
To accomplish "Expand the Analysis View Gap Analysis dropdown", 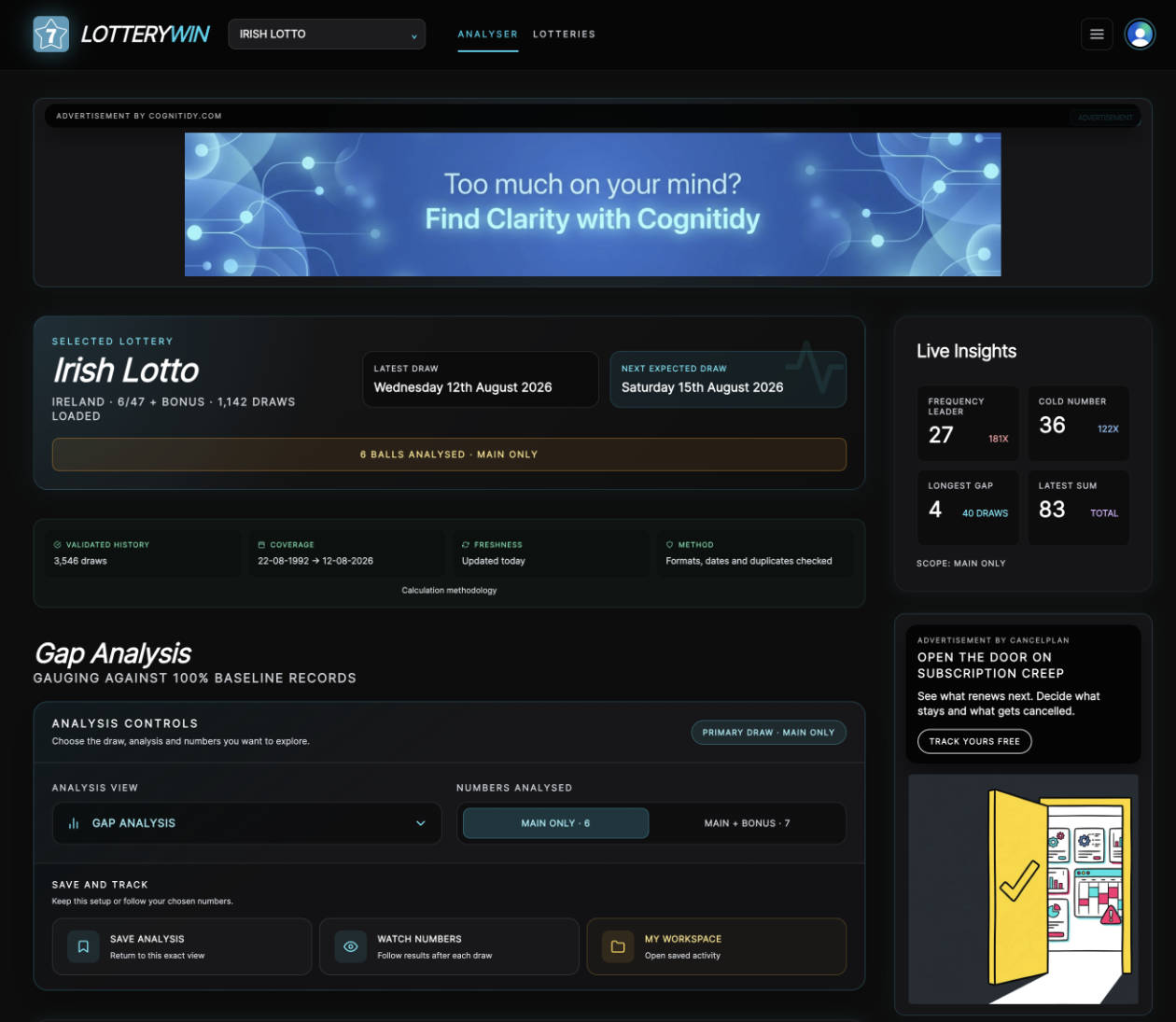I will (246, 823).
